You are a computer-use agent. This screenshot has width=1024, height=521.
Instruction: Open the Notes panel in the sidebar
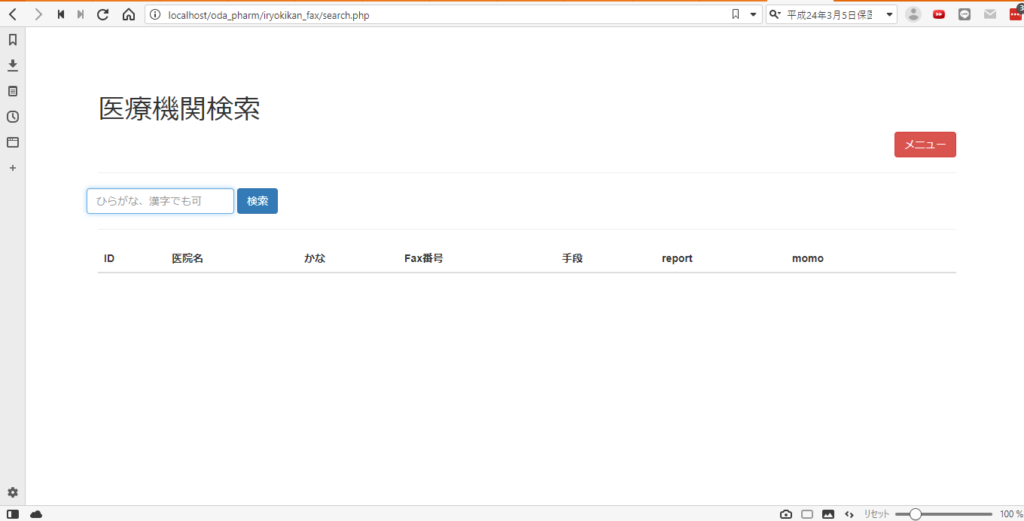(13, 91)
